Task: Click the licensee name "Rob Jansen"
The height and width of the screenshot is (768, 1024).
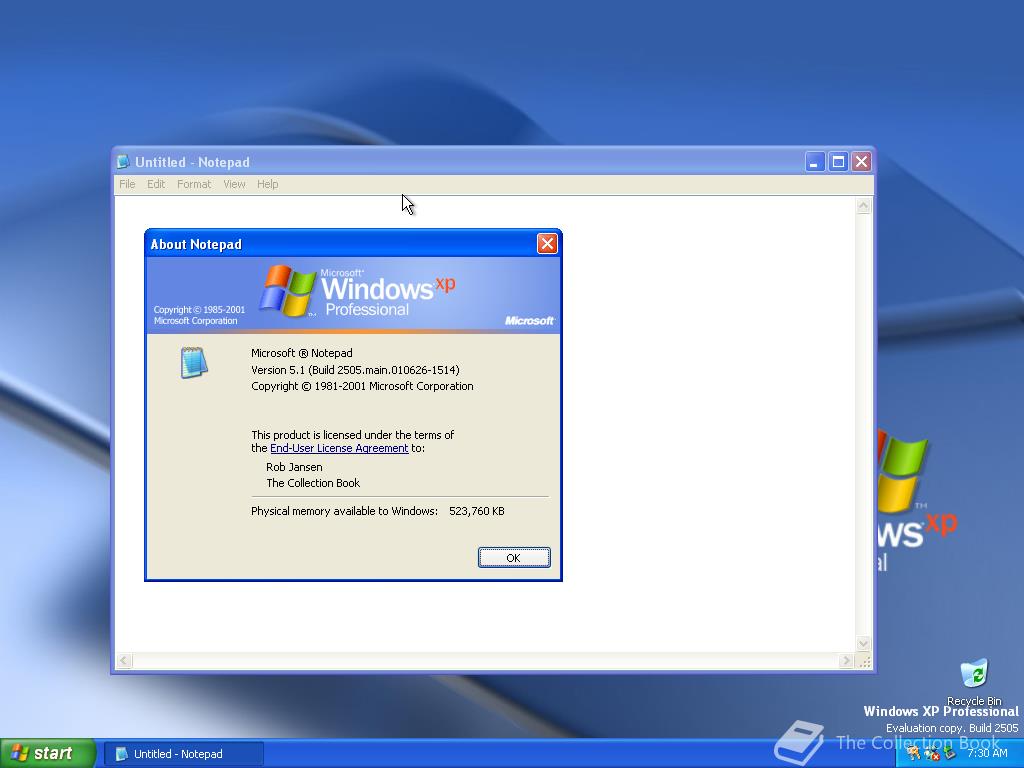Action: pyautogui.click(x=294, y=467)
